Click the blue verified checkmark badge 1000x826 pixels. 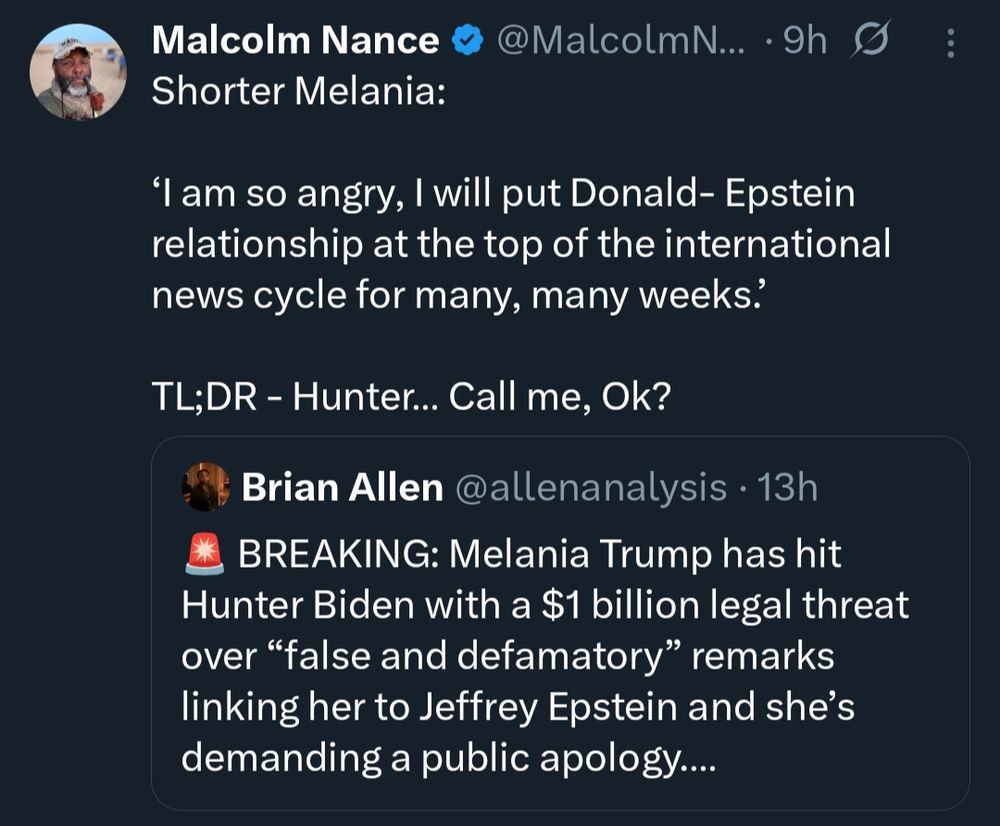(x=467, y=41)
